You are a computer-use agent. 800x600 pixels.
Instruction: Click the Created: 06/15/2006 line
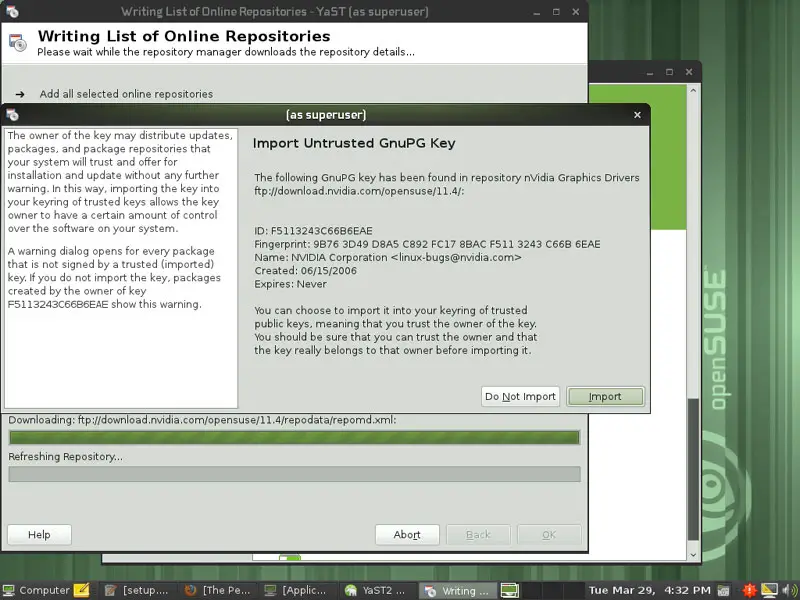pyautogui.click(x=306, y=270)
